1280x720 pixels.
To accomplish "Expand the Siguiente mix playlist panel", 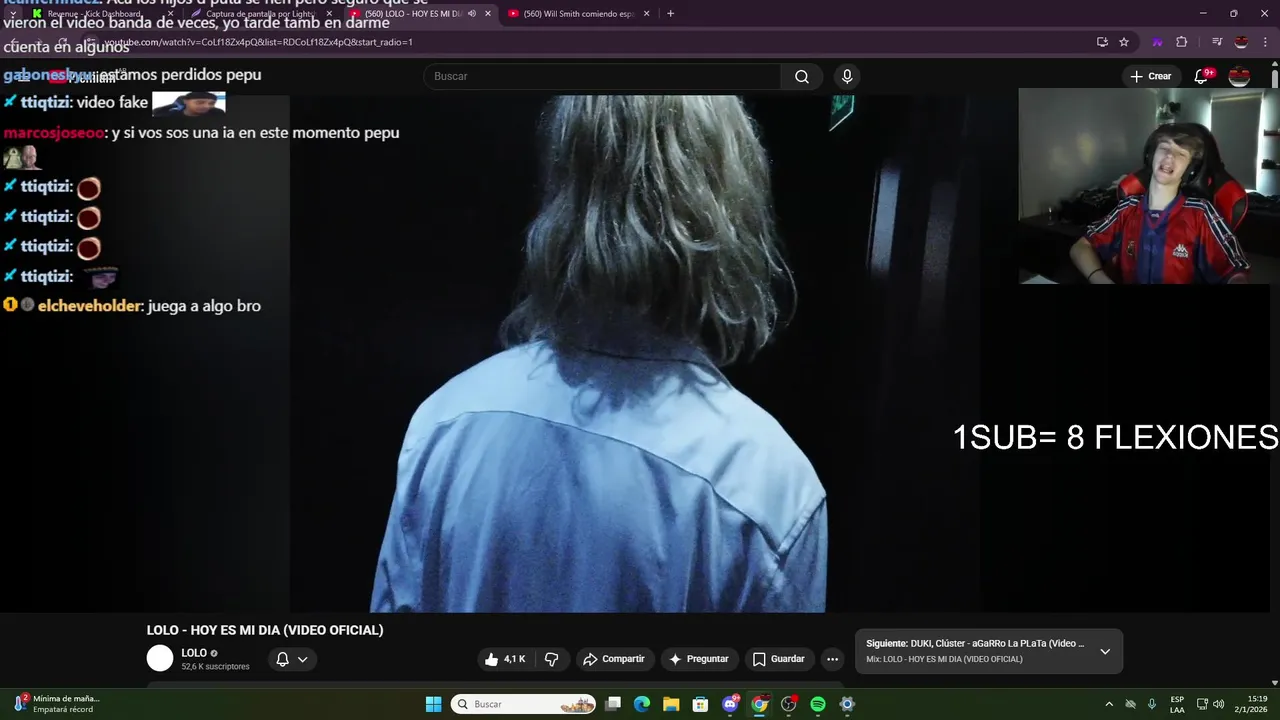I will point(1105,651).
